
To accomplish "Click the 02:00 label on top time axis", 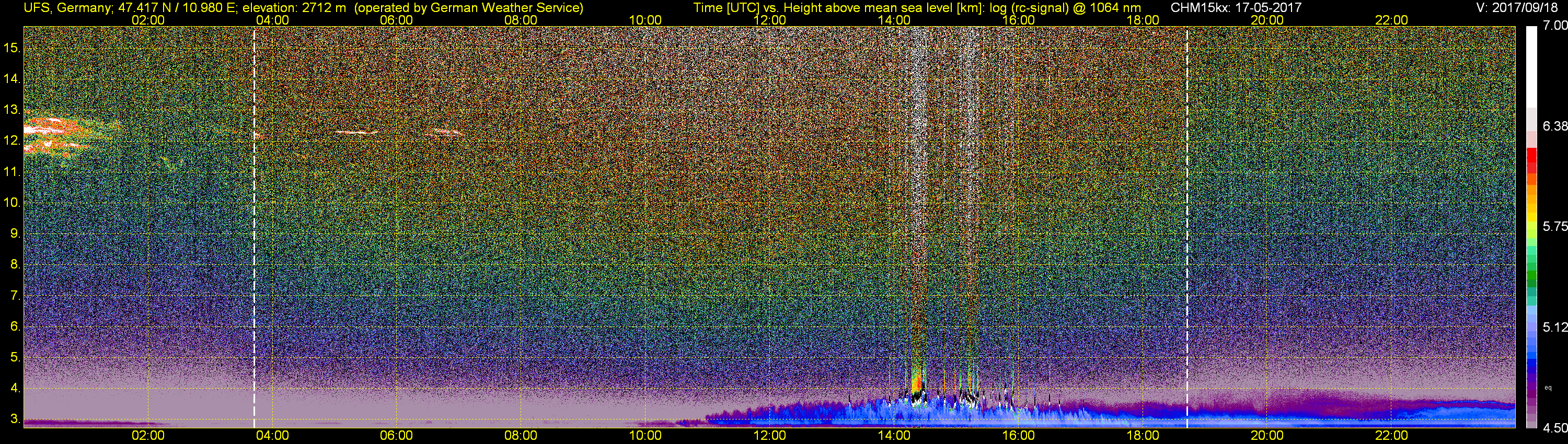I will coord(148,20).
